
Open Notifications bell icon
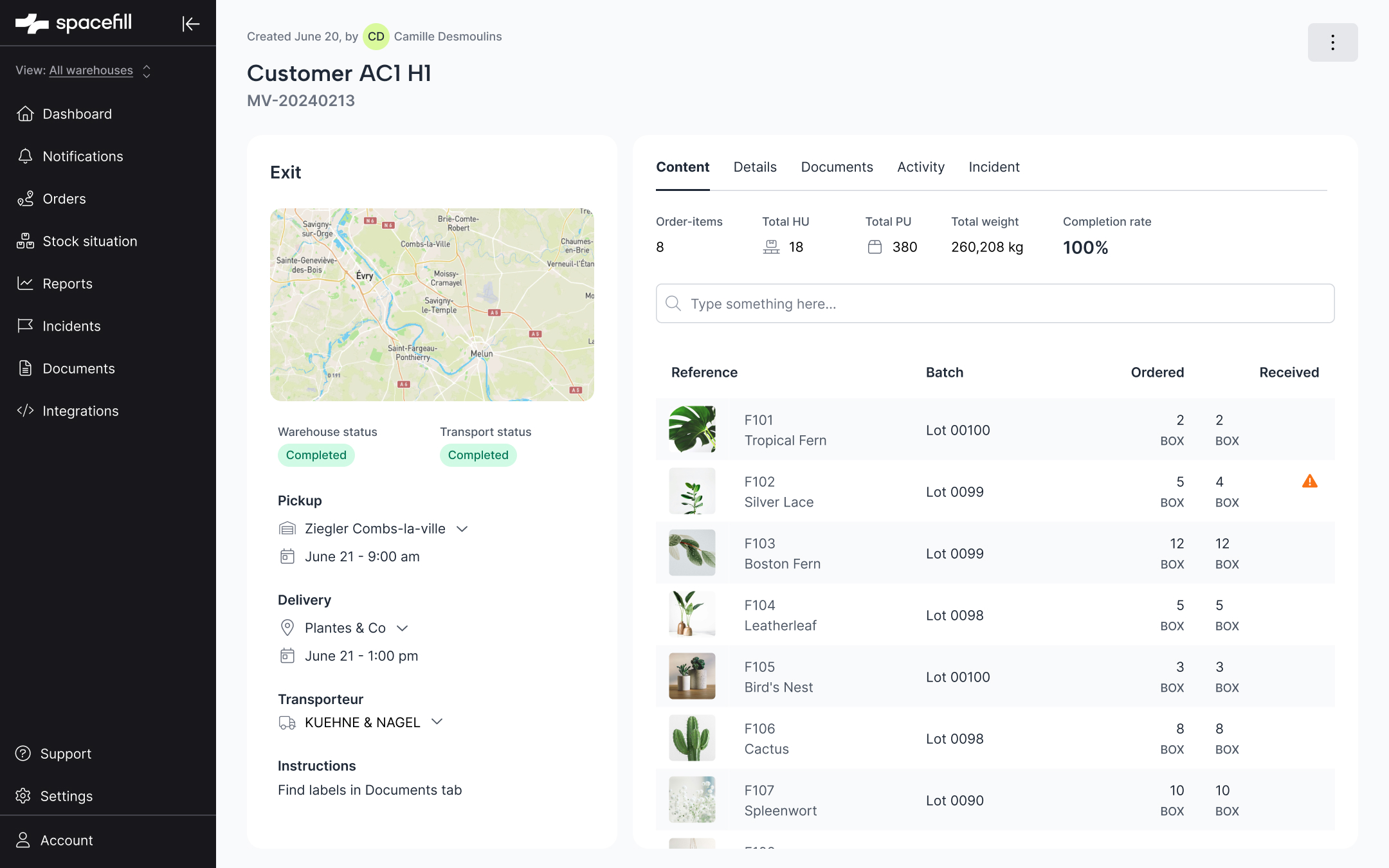pyautogui.click(x=25, y=156)
